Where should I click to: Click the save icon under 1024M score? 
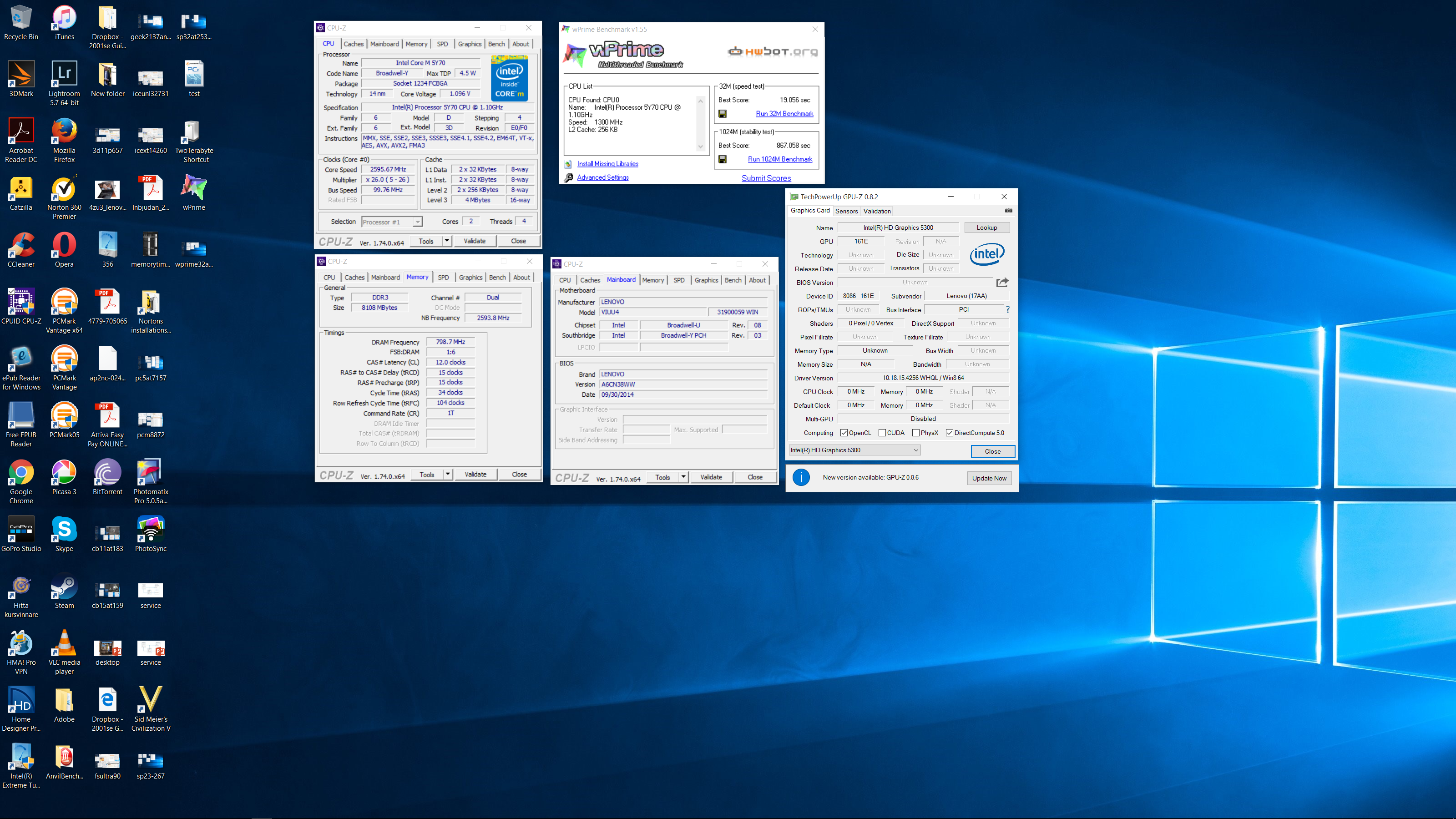tap(723, 159)
